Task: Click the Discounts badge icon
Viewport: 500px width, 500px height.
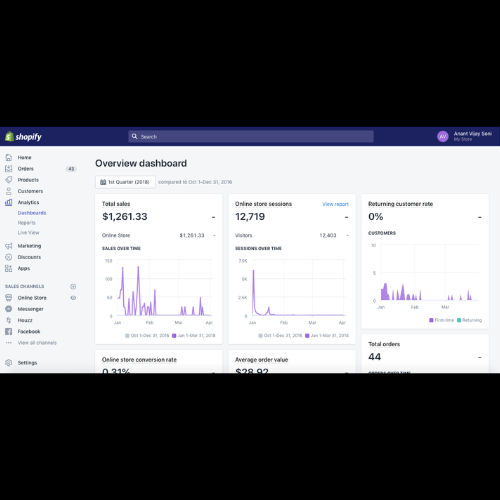Action: 9,257
